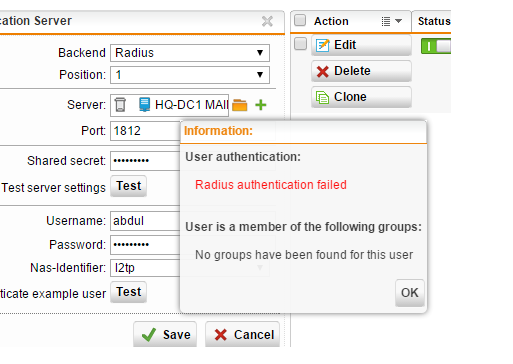
Task: Click the Nas-Identifier field showing l2tp
Action: click(x=145, y=268)
